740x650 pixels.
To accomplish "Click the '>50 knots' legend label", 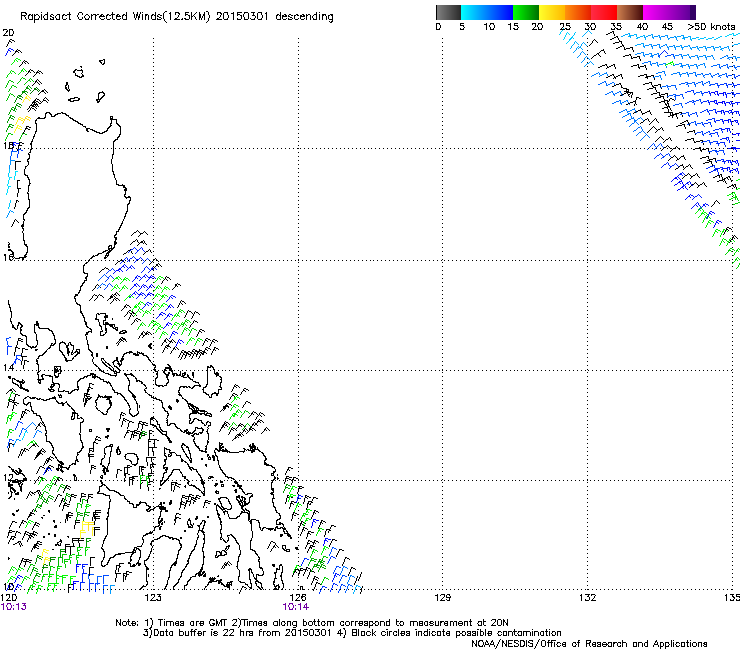I will [711, 26].
